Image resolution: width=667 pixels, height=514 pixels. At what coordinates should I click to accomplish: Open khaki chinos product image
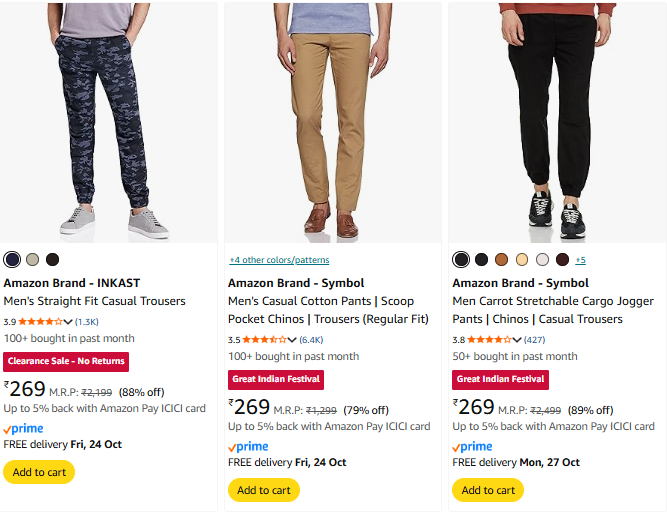pos(333,120)
